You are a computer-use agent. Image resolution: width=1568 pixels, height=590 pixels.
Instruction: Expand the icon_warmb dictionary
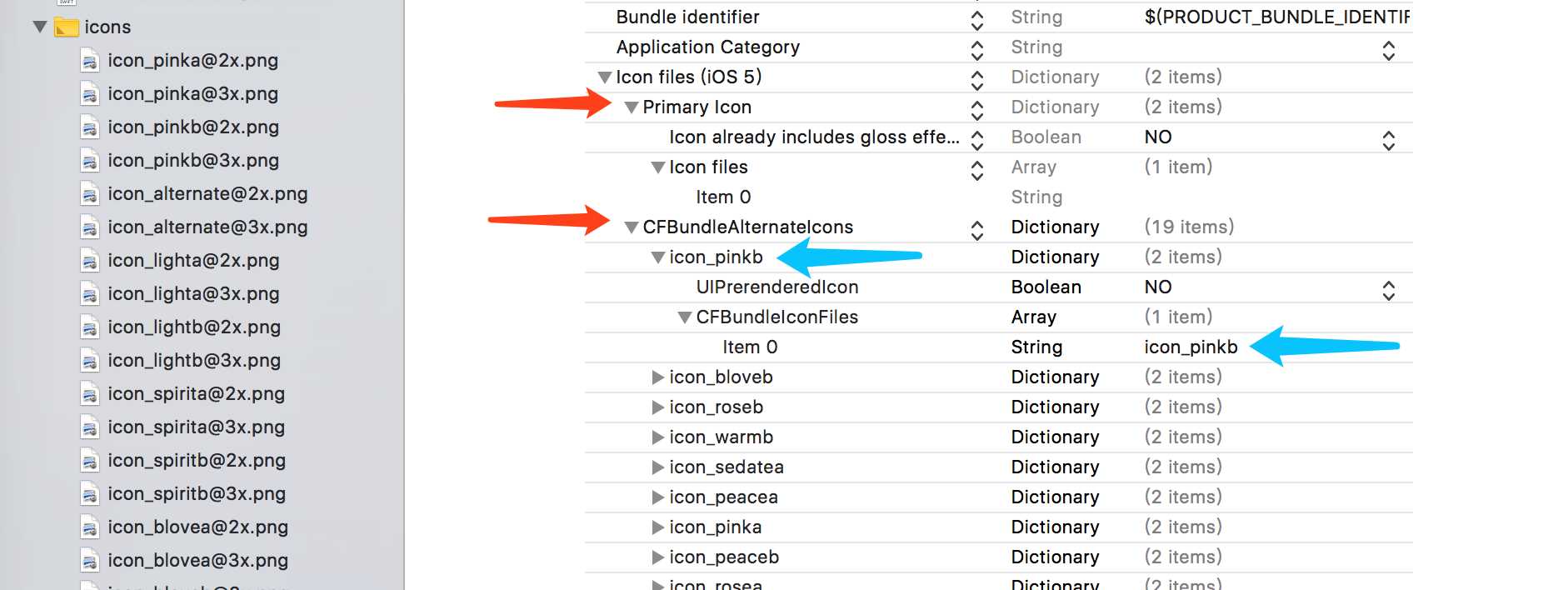coord(658,437)
